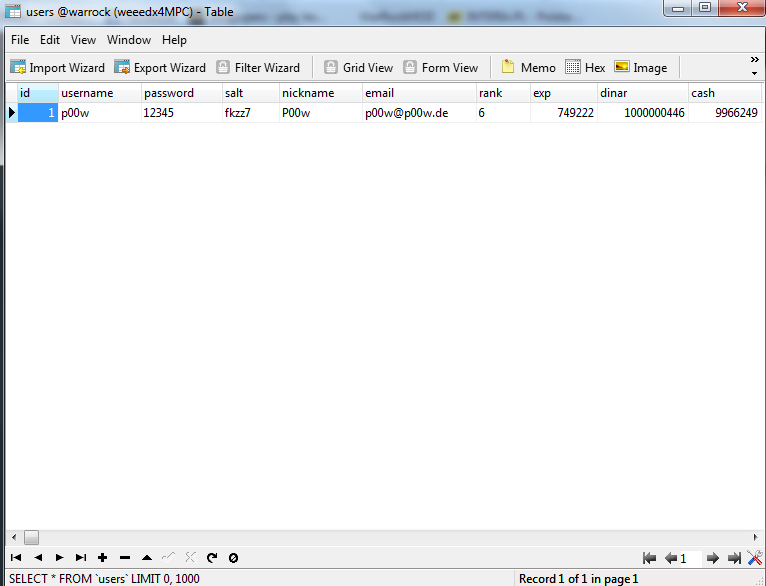
Task: Click the nickname column header
Action: (321, 93)
